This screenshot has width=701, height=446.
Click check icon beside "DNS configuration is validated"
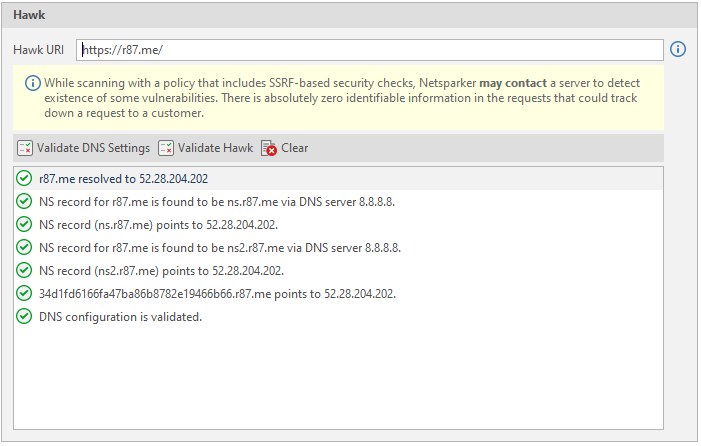pyautogui.click(x=25, y=316)
